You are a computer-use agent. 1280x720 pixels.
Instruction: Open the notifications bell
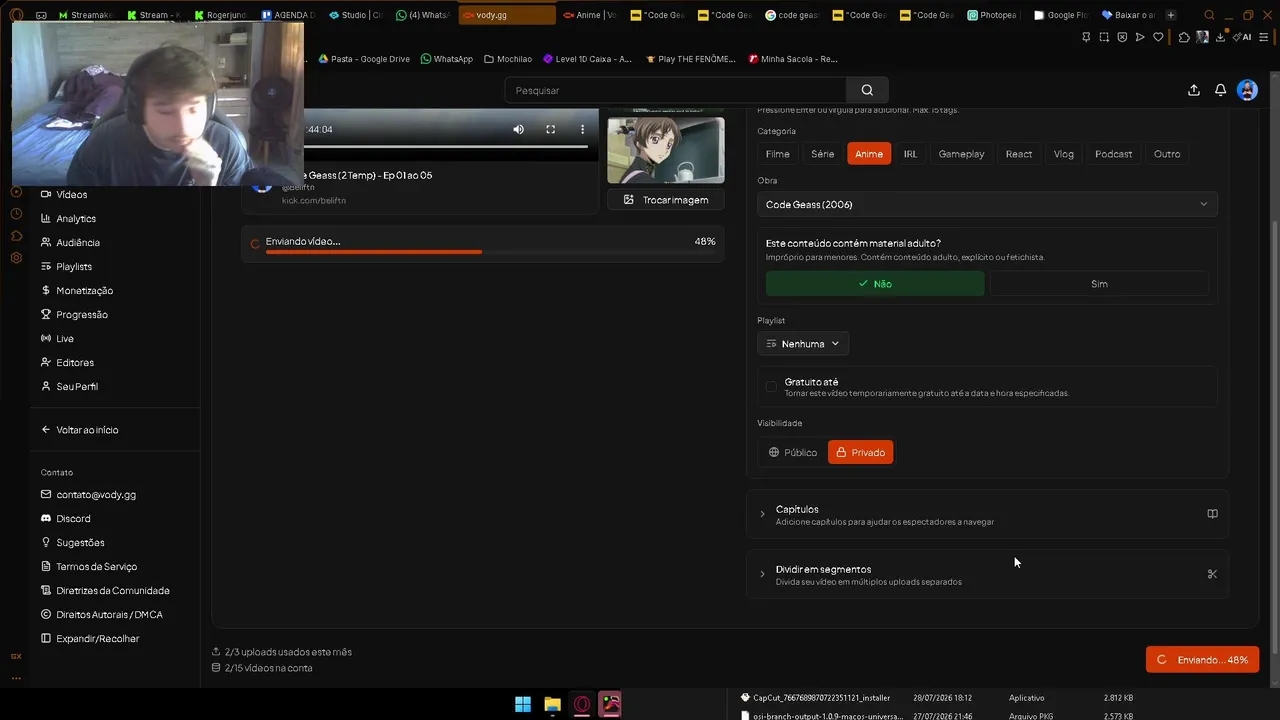tap(1220, 90)
